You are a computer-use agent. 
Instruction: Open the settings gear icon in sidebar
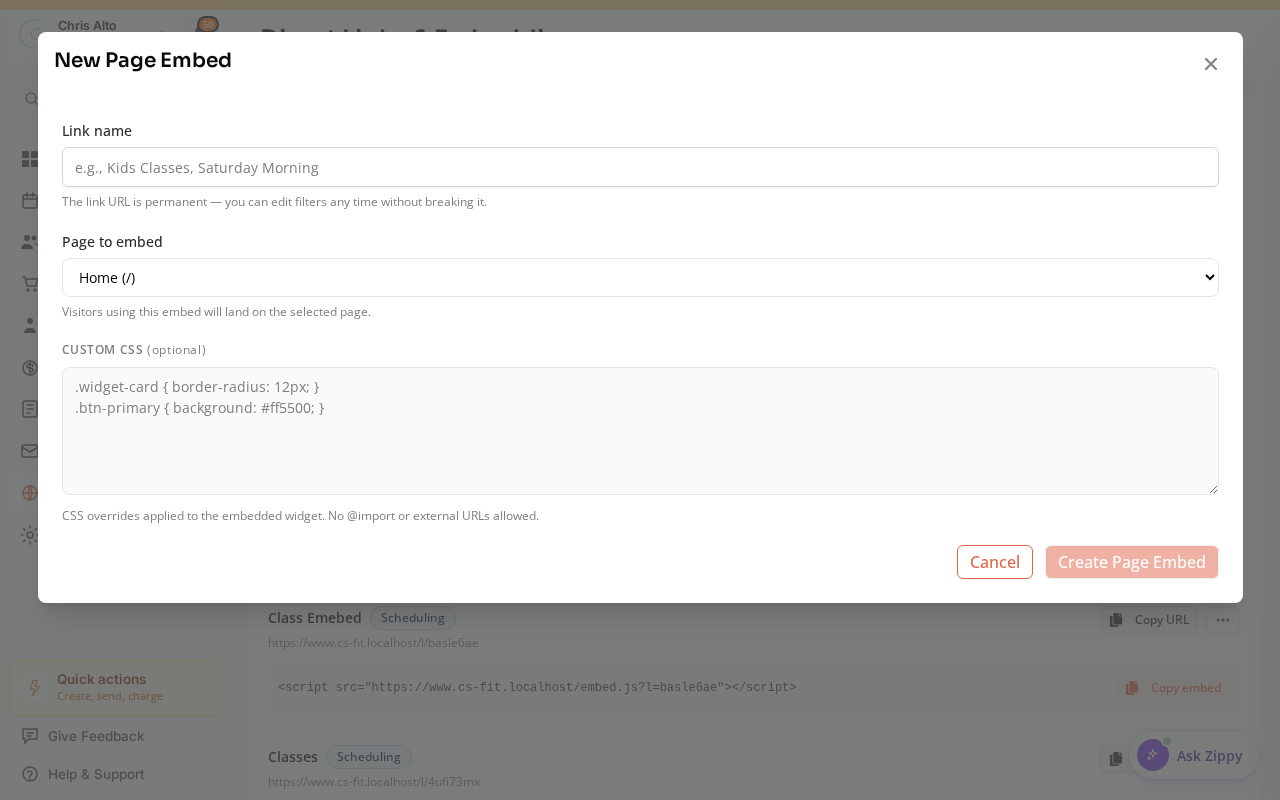pyautogui.click(x=30, y=535)
